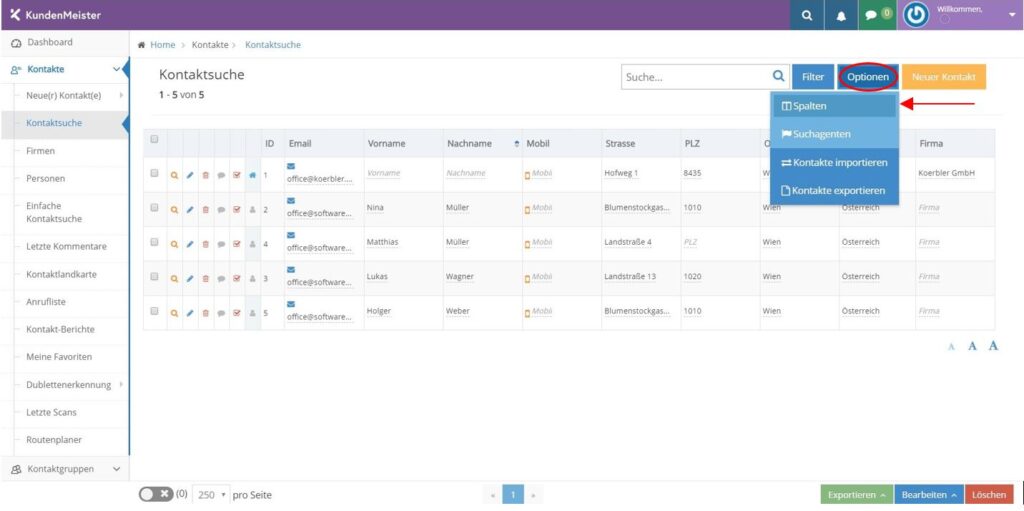Screen dimensions: 1024x511
Task: Task check icon for Koerbler GmbH row
Action: (237, 175)
